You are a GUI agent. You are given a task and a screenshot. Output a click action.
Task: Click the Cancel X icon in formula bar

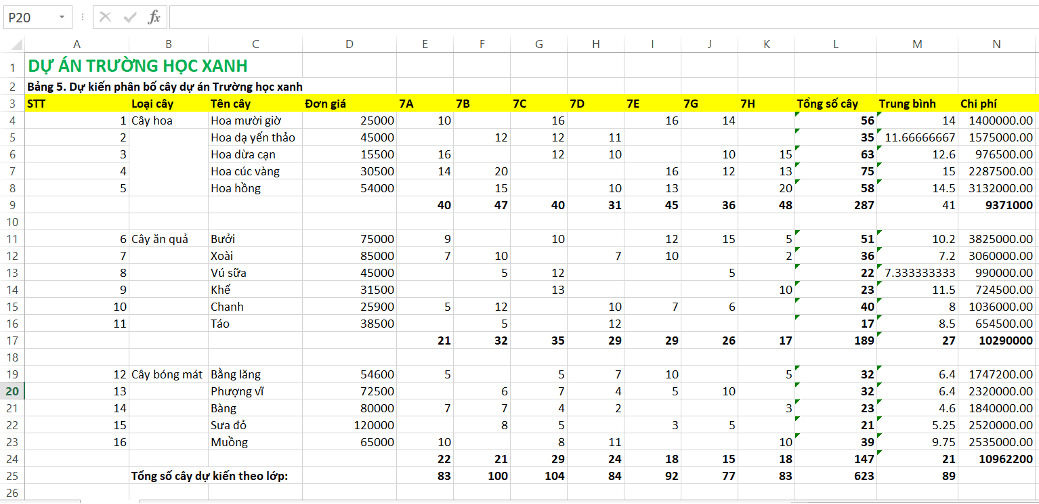tap(106, 17)
